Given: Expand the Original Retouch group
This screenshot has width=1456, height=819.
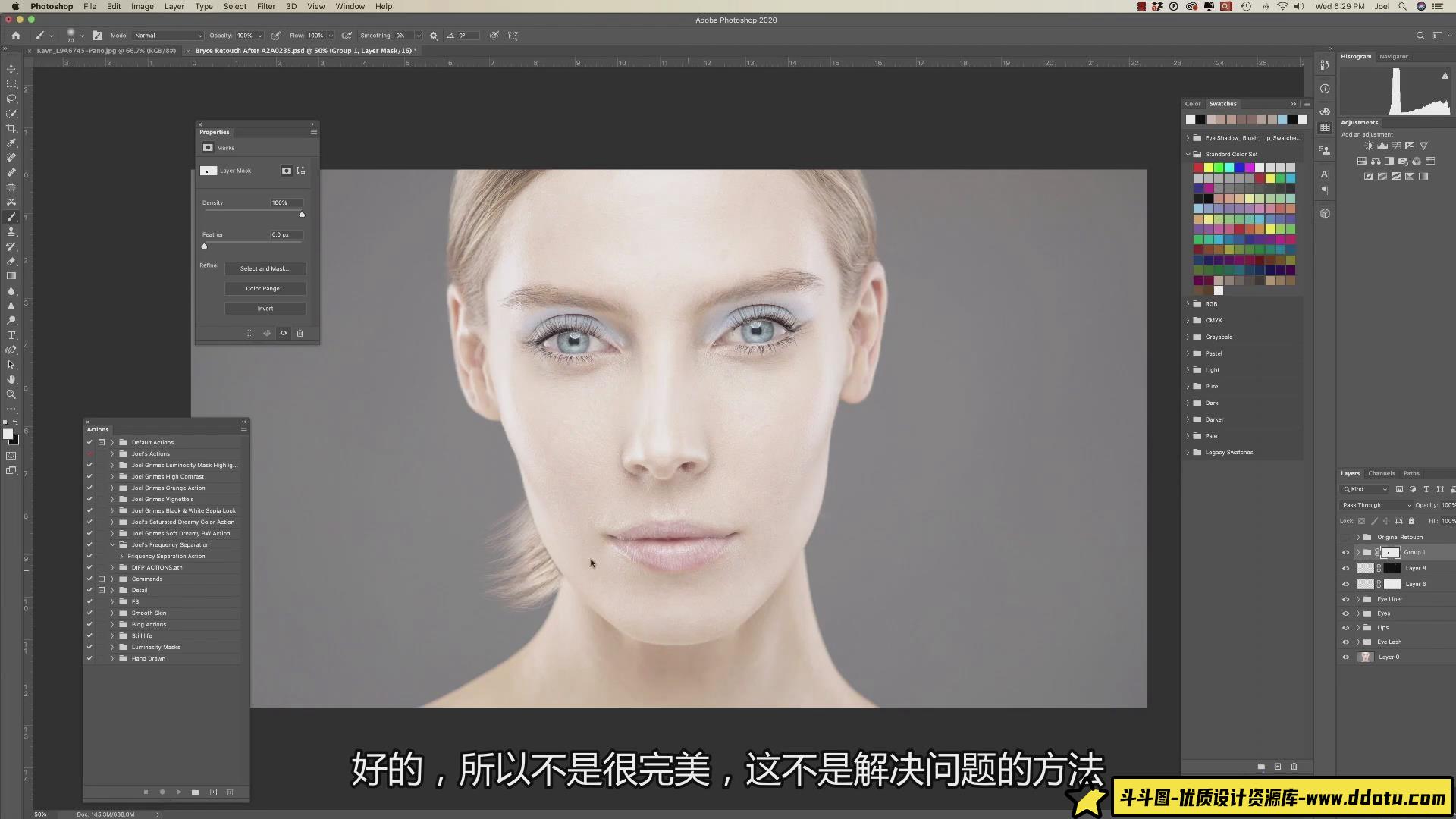Looking at the screenshot, I should coord(1357,537).
